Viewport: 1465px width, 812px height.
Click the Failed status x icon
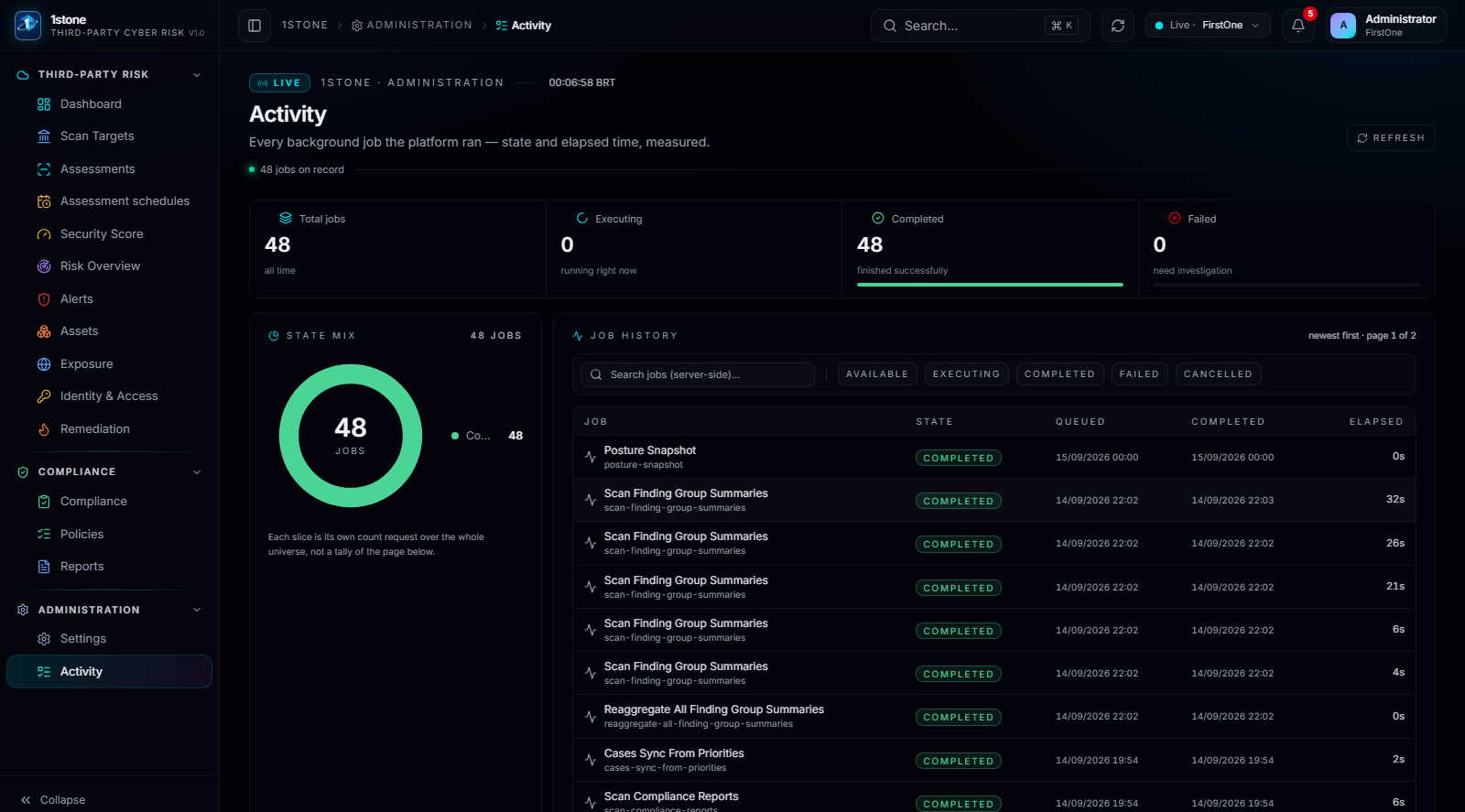point(1175,219)
